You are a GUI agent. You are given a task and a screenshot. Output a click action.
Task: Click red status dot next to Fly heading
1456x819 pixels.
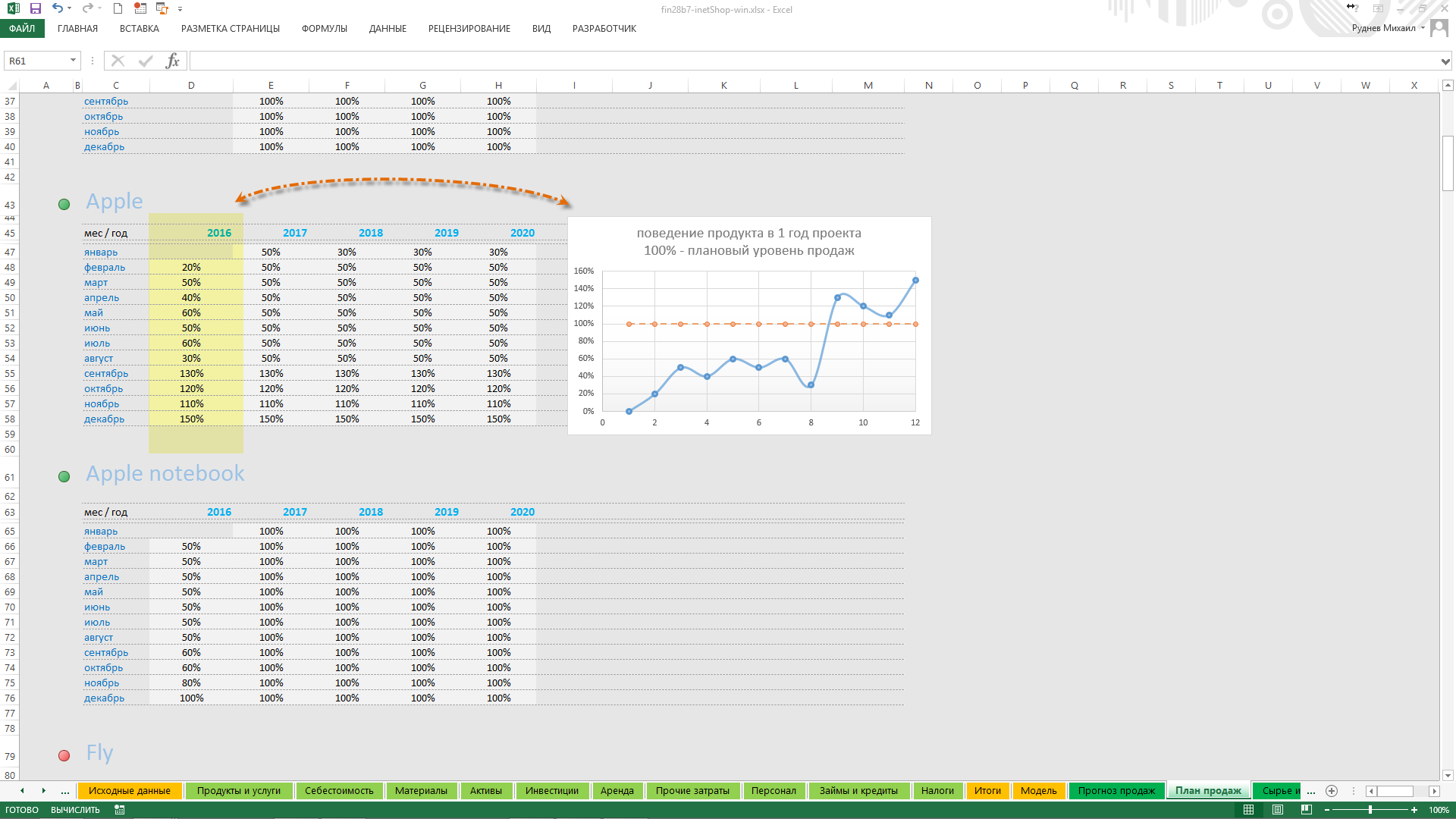[64, 755]
